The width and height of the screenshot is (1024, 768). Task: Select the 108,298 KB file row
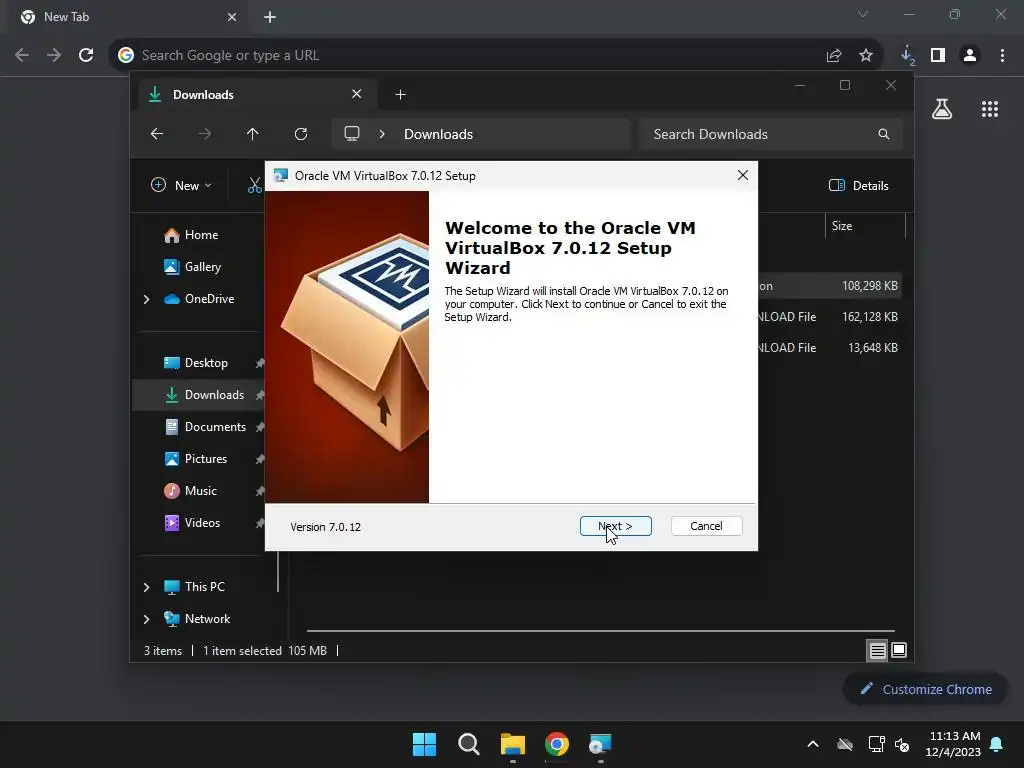(829, 286)
